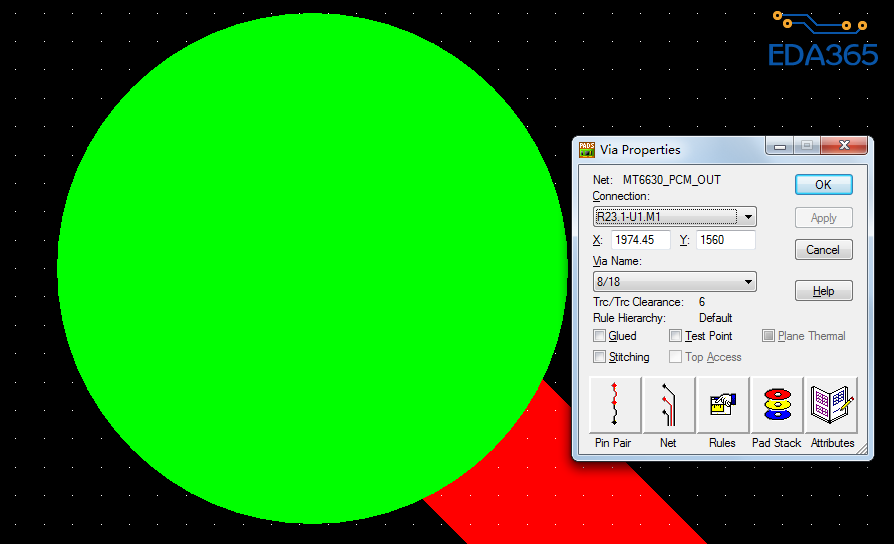Dismiss dialog with Cancel button
Image resolution: width=894 pixels, height=544 pixels.
(x=823, y=250)
